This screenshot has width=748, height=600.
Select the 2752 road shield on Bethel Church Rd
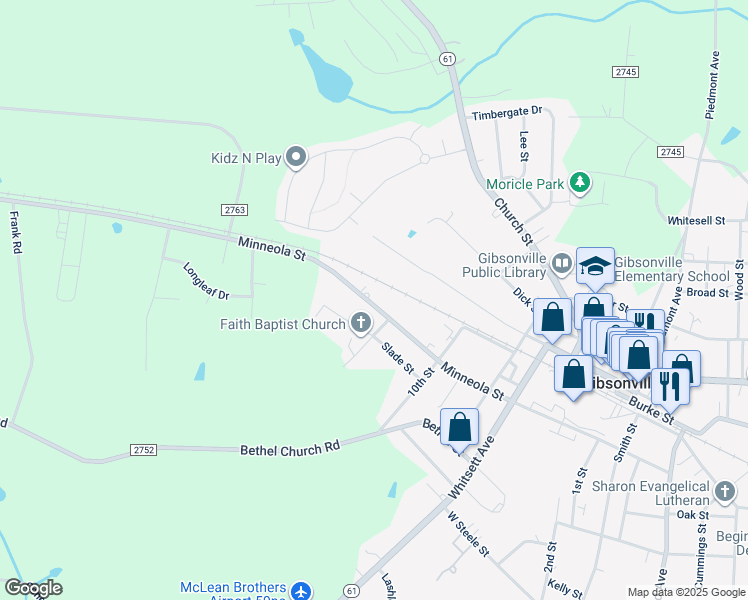tap(144, 450)
